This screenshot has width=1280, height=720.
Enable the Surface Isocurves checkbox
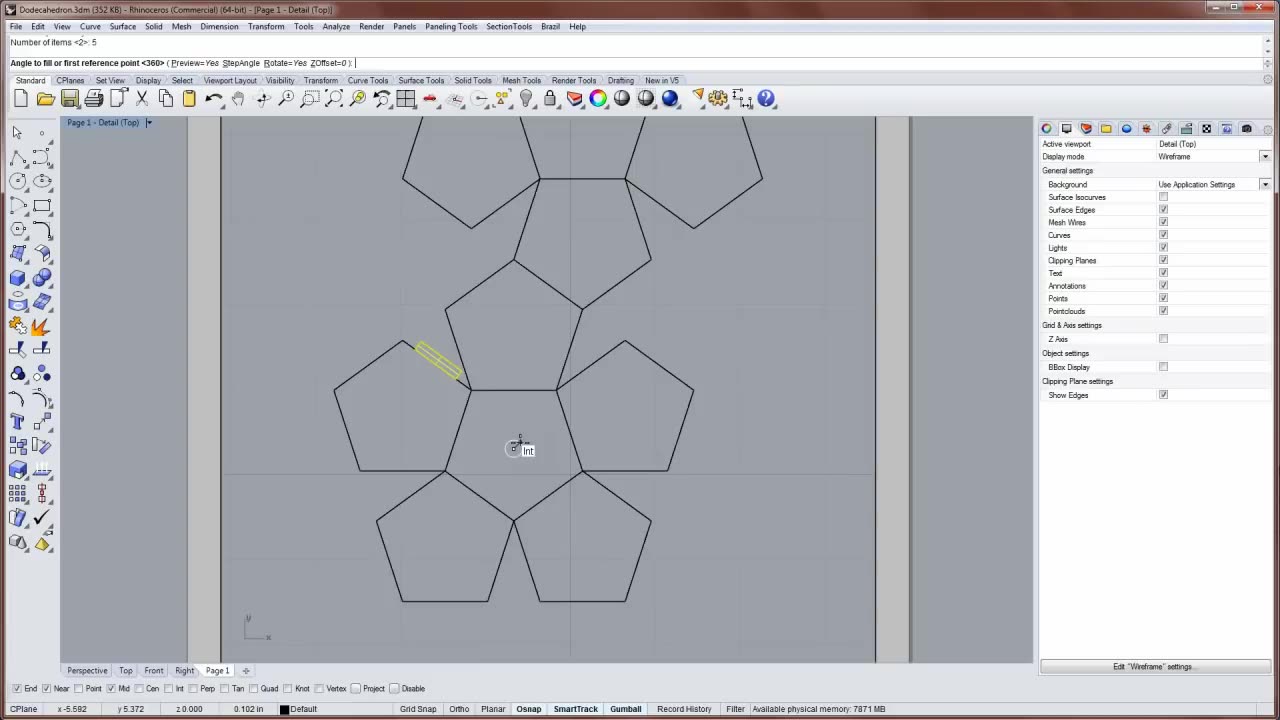click(x=1163, y=197)
